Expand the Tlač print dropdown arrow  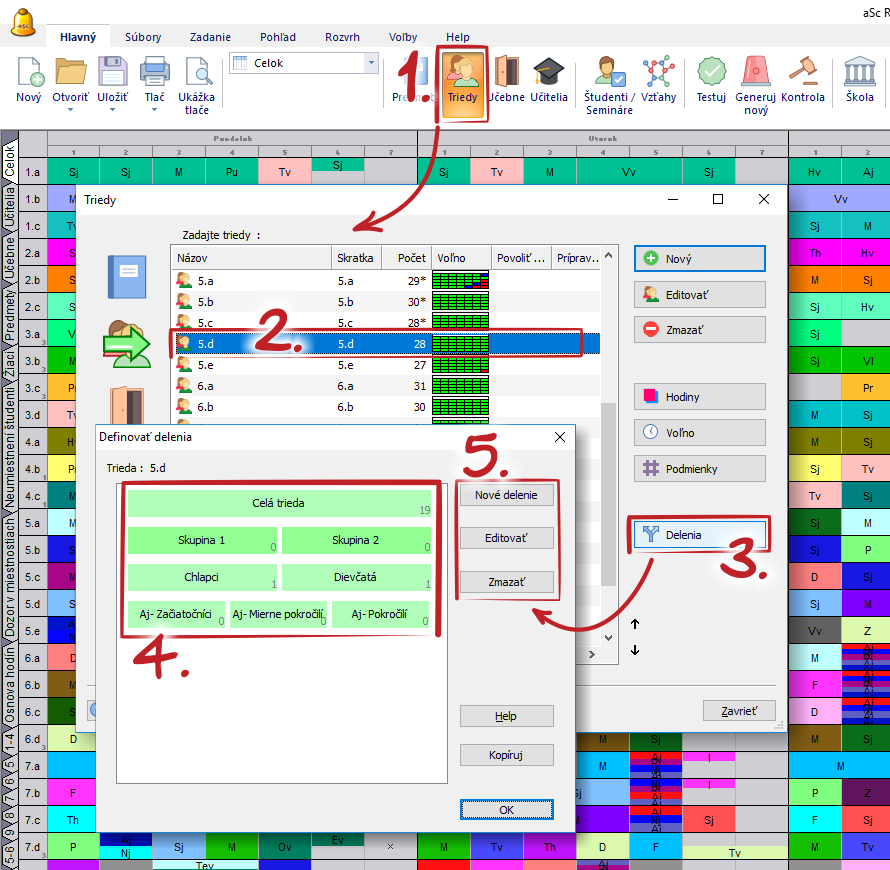[154, 110]
